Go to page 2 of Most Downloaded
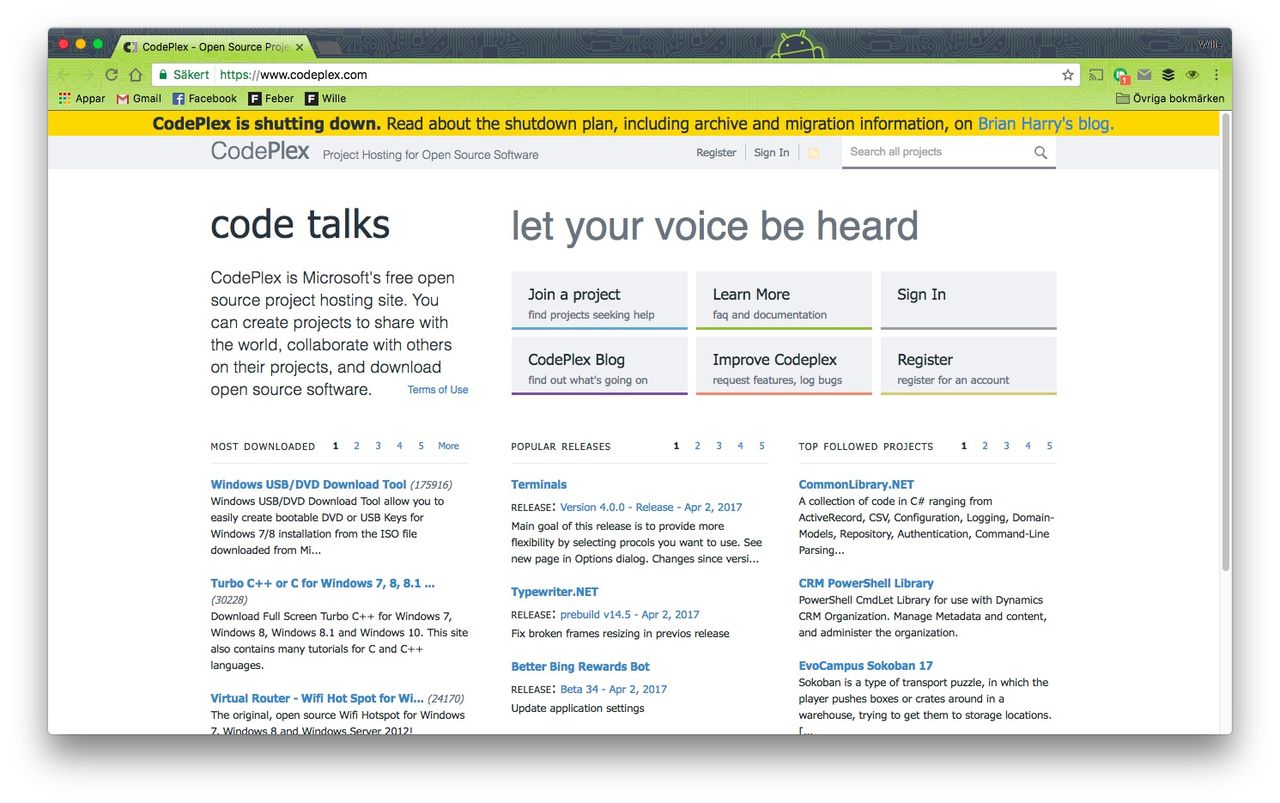Image resolution: width=1280 pixels, height=803 pixels. coord(356,446)
